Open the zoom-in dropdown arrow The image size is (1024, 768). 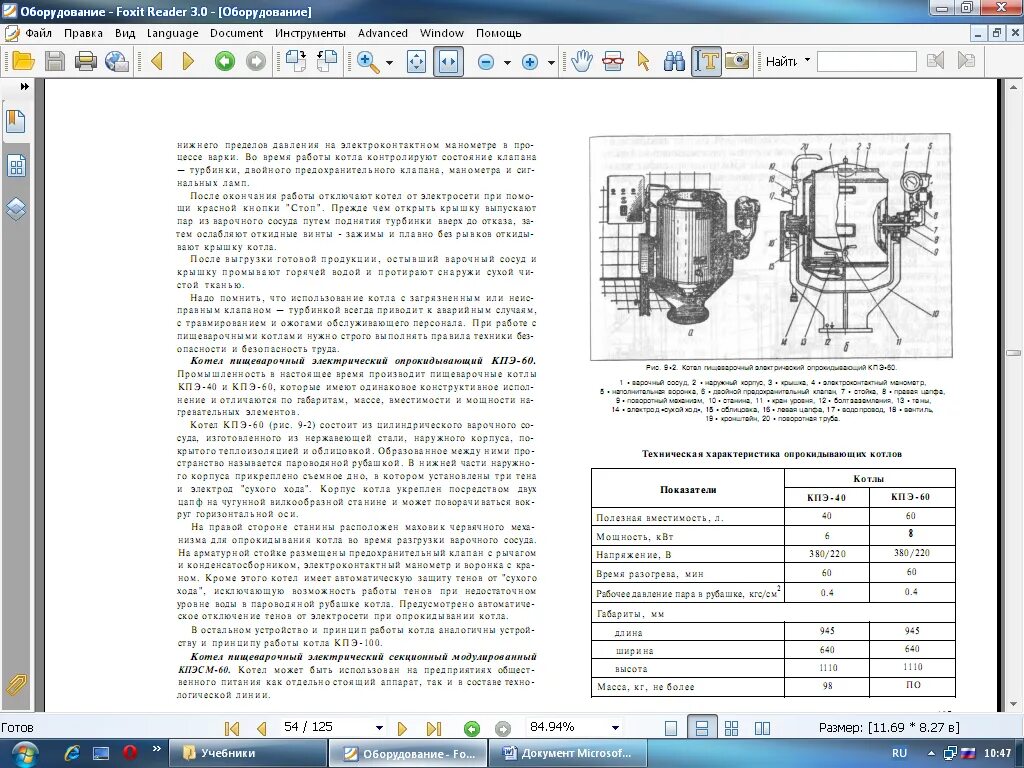tap(551, 63)
